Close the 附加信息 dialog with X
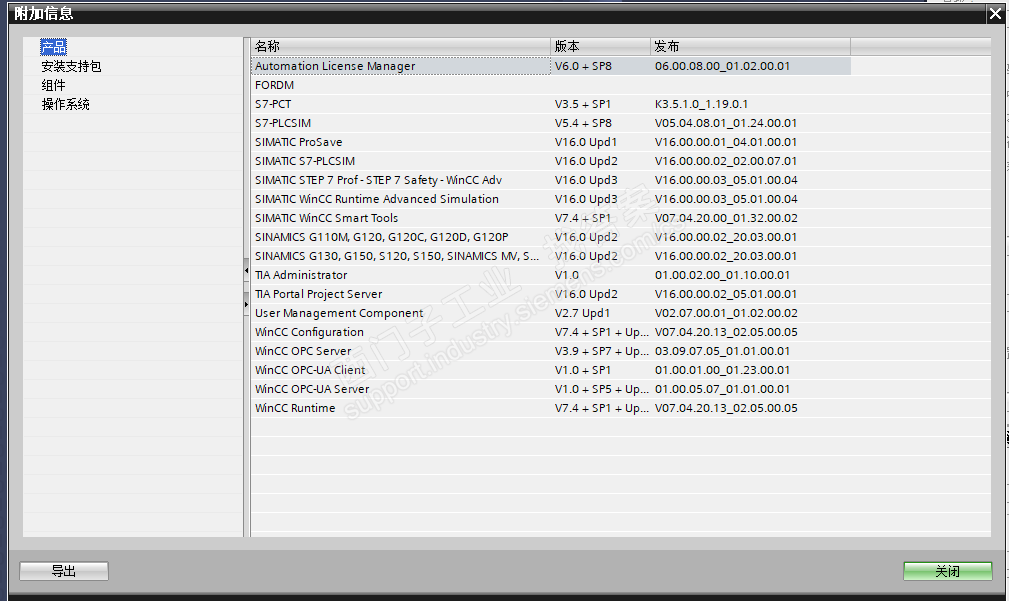This screenshot has height=601, width=1009. click(x=995, y=14)
